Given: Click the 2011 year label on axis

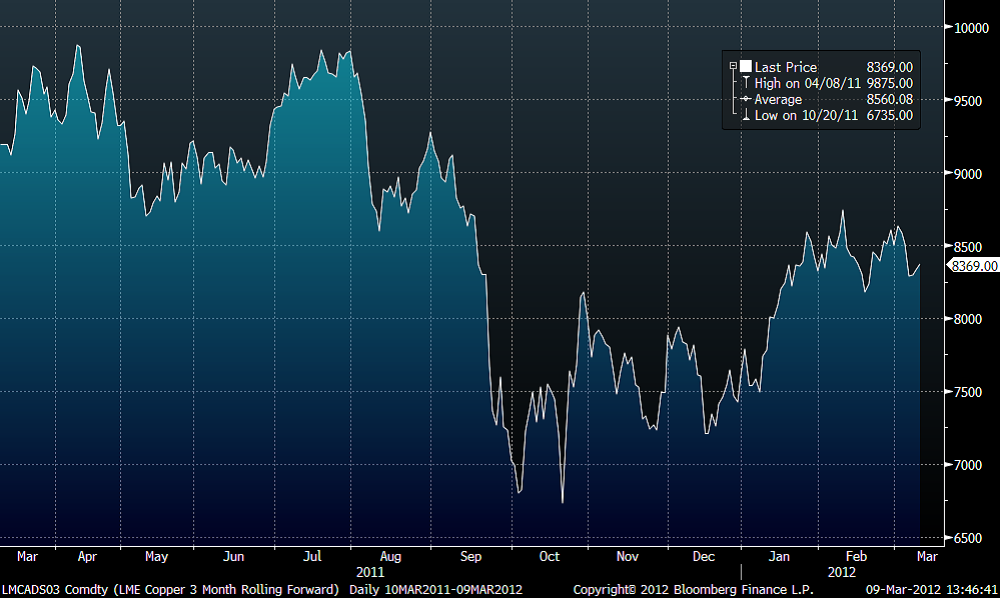Looking at the screenshot, I should [x=370, y=572].
